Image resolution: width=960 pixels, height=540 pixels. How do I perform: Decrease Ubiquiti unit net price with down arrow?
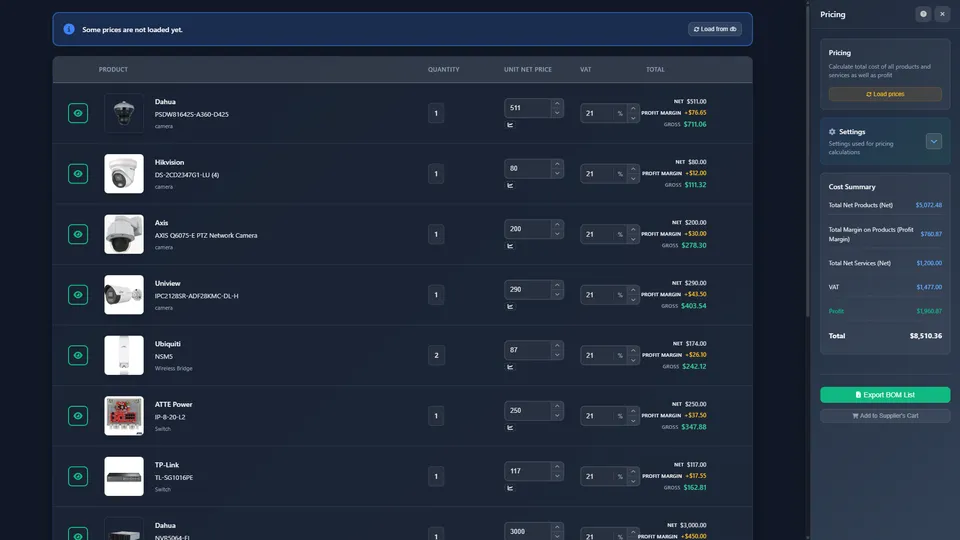tap(557, 355)
